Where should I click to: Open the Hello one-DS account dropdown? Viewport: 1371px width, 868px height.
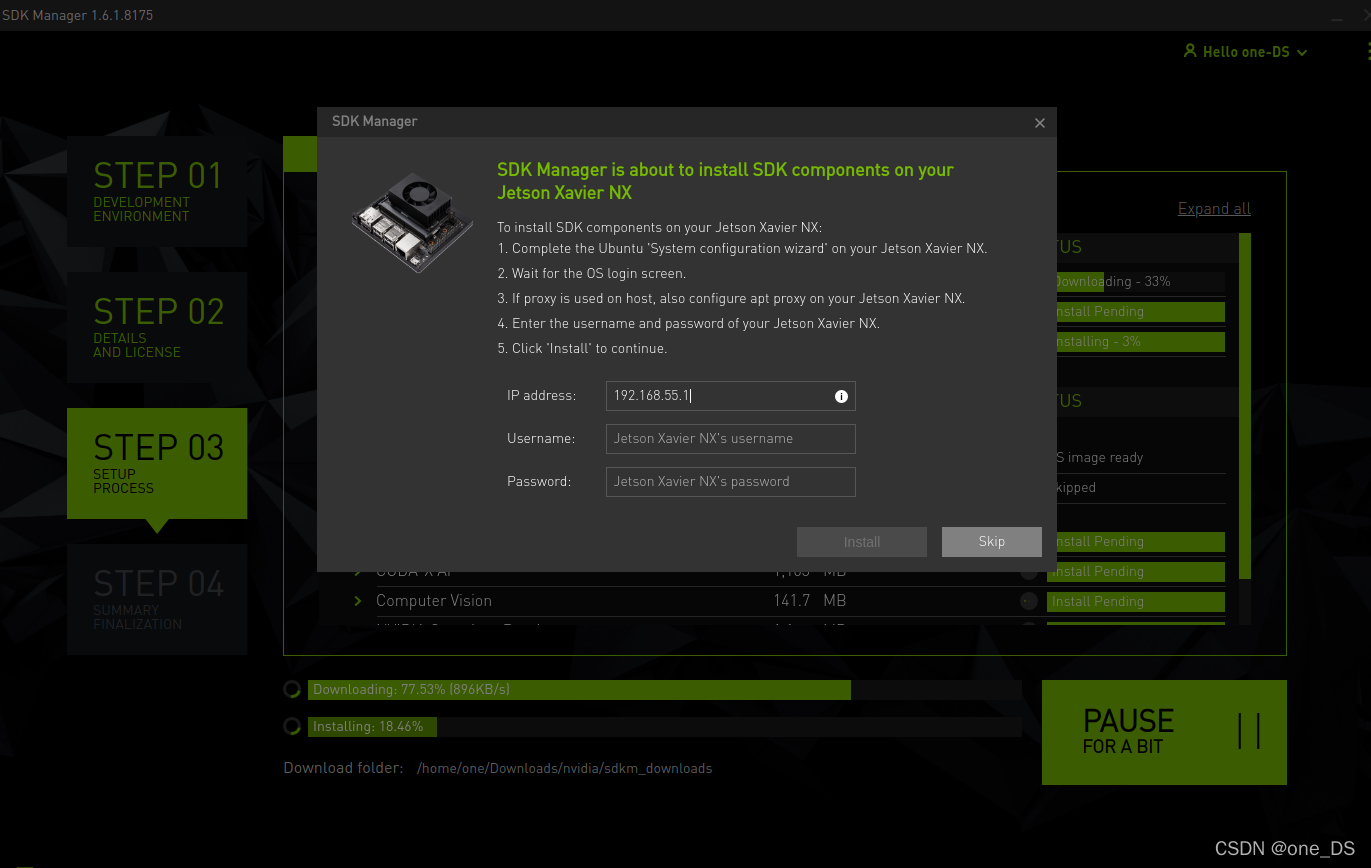[1245, 51]
